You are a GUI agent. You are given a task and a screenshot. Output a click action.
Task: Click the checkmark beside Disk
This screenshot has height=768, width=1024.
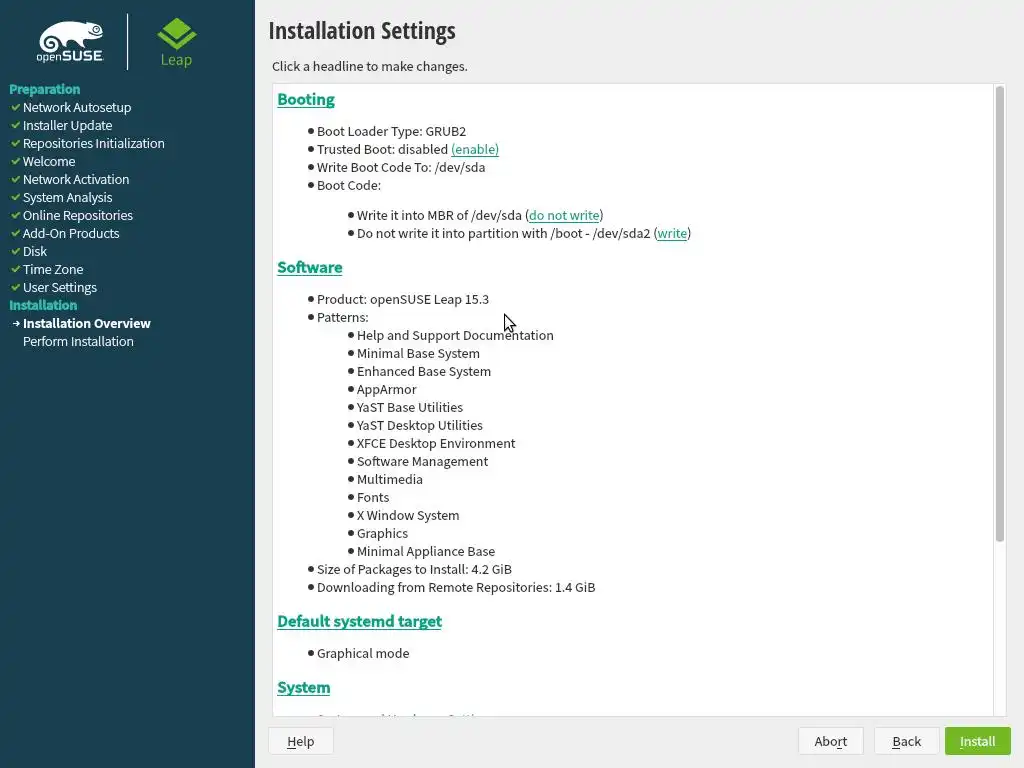tap(16, 251)
